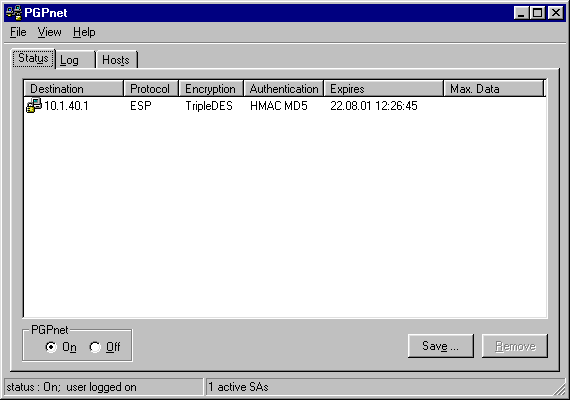Sort by the Encryption column header
The width and height of the screenshot is (570, 400).
click(x=211, y=88)
